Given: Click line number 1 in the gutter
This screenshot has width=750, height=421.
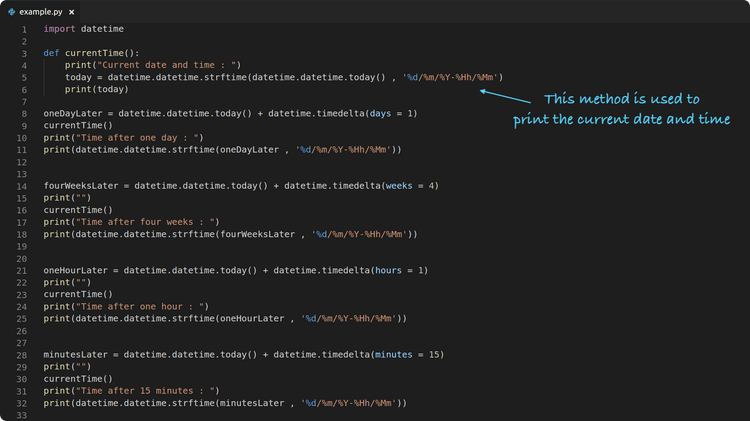Looking at the screenshot, I should click(x=24, y=29).
